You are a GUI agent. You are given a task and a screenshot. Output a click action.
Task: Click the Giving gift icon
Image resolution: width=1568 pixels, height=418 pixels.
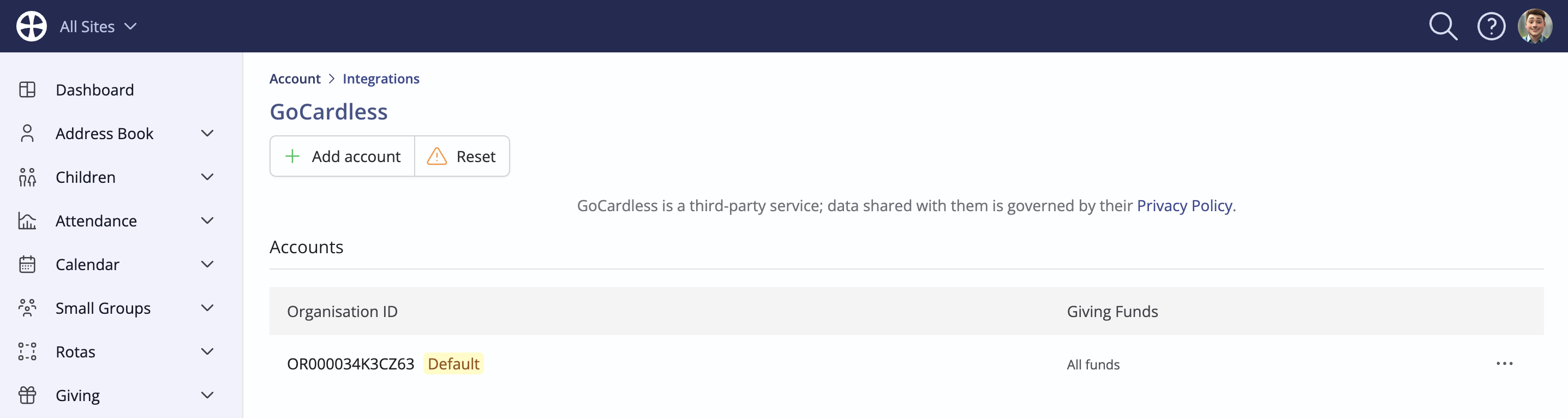coord(27,396)
